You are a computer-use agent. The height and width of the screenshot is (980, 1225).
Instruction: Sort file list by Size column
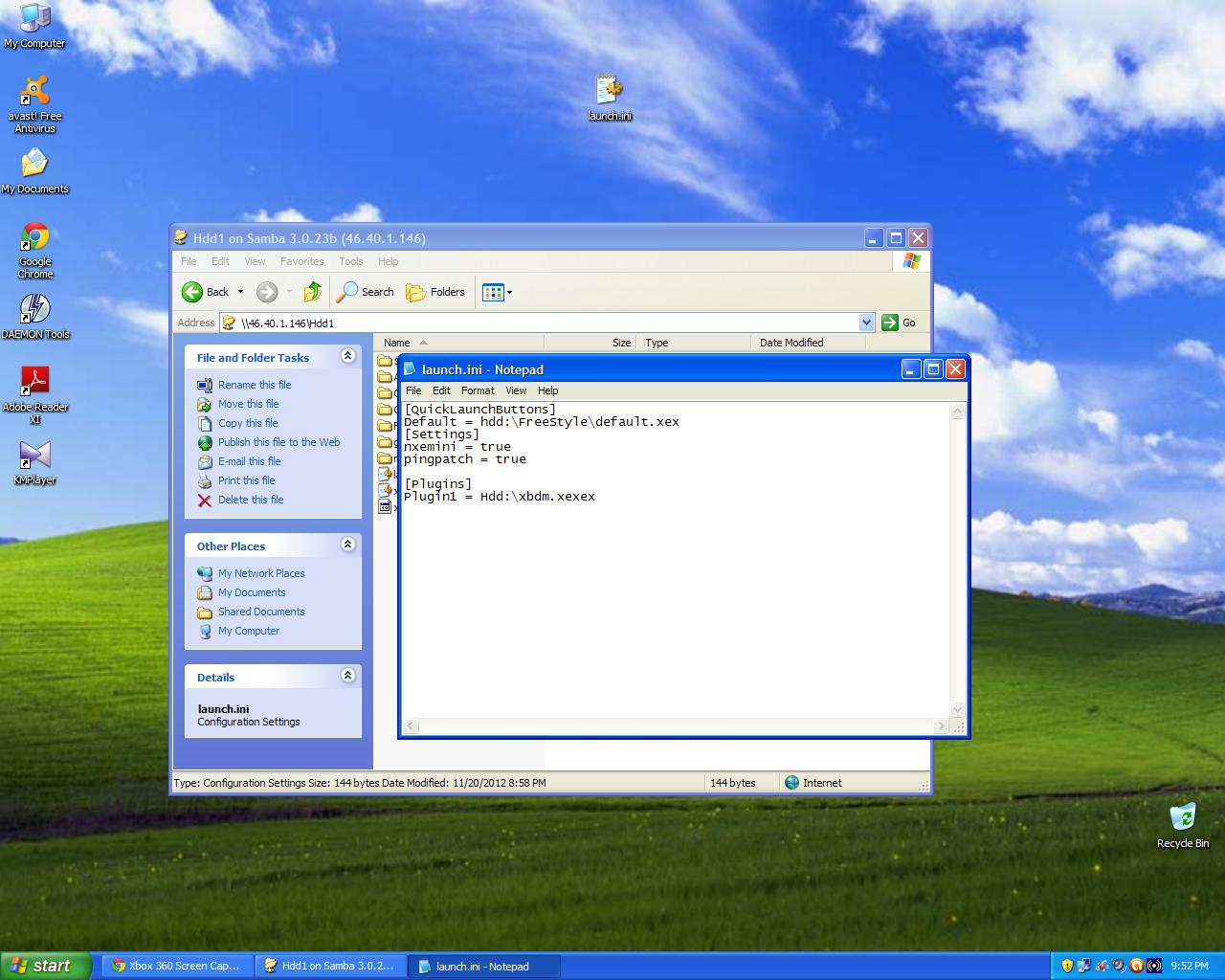click(590, 343)
